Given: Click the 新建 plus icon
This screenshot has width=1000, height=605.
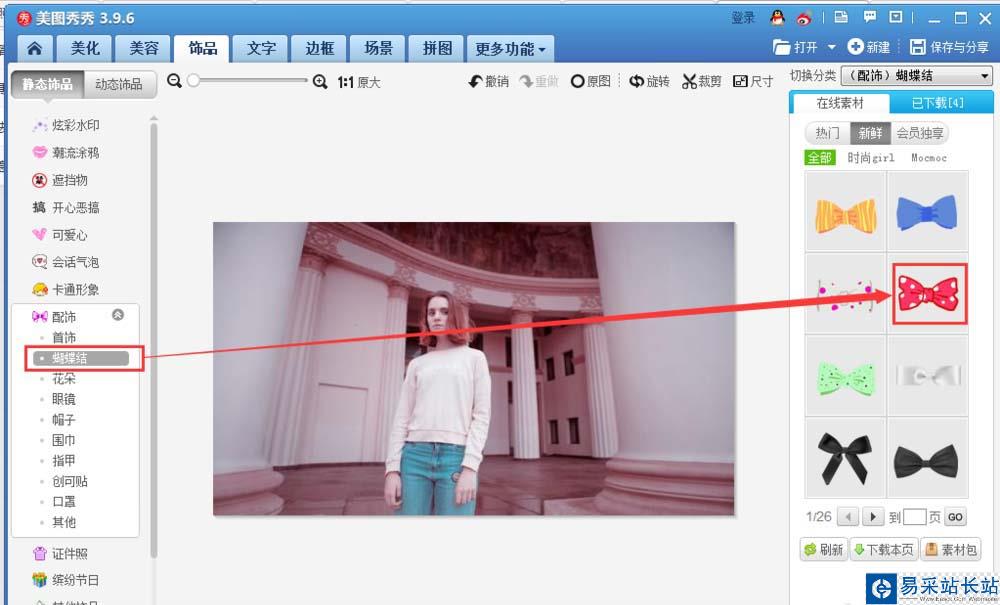Looking at the screenshot, I should [x=855, y=47].
